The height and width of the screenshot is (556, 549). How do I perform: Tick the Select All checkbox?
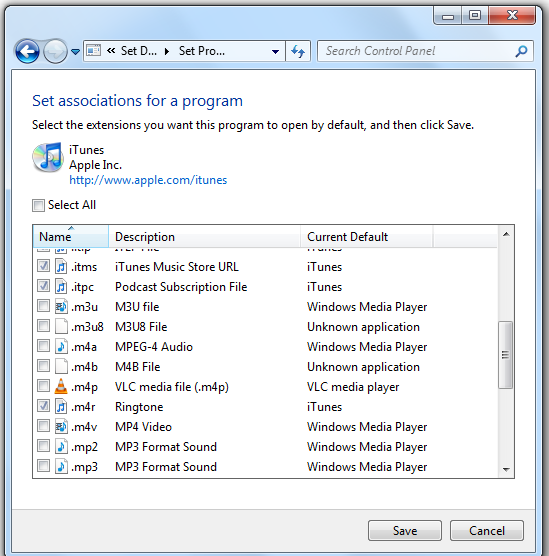pyautogui.click(x=38, y=205)
